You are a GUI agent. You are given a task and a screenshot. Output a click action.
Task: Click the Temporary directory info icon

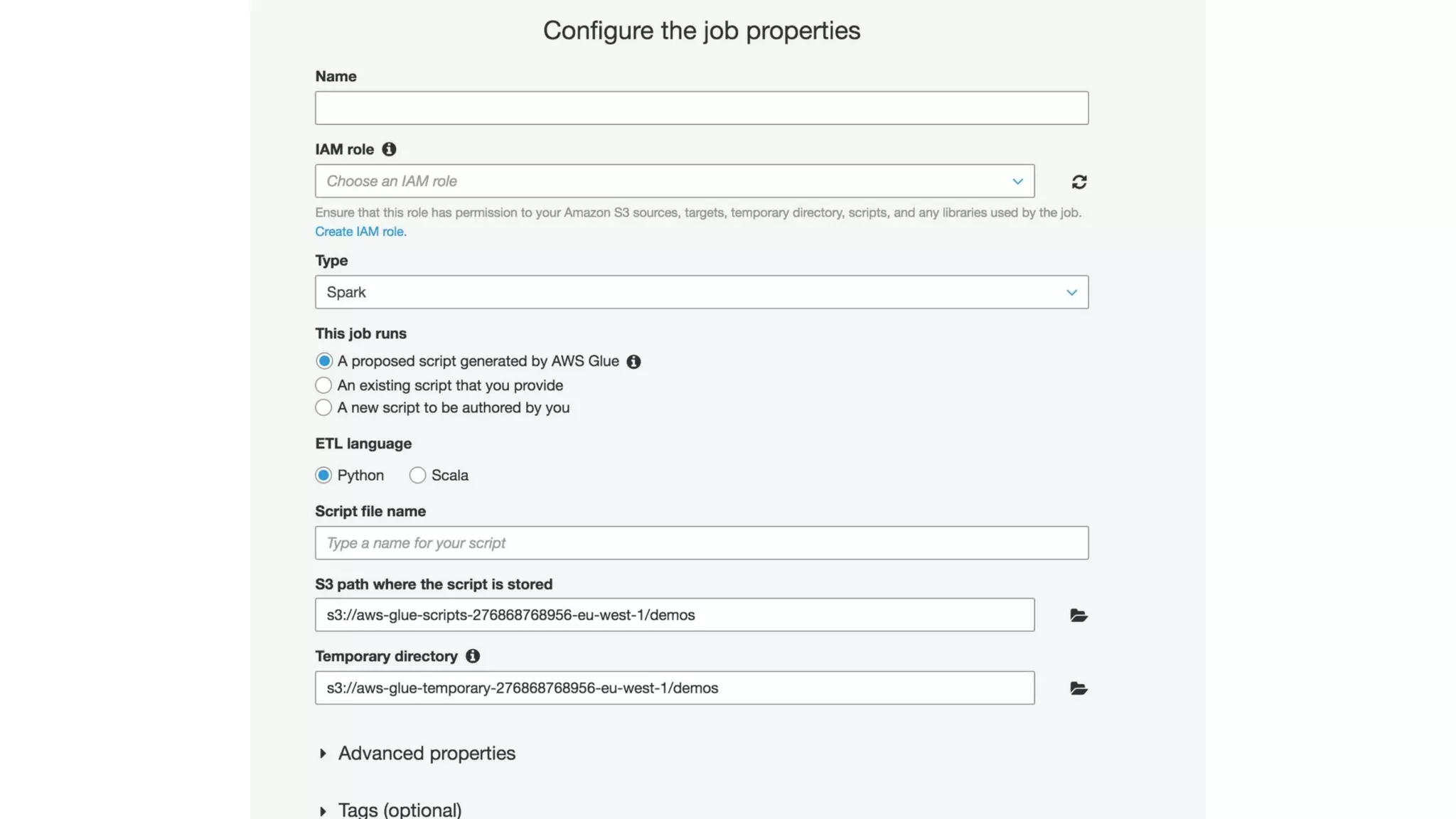(x=473, y=656)
